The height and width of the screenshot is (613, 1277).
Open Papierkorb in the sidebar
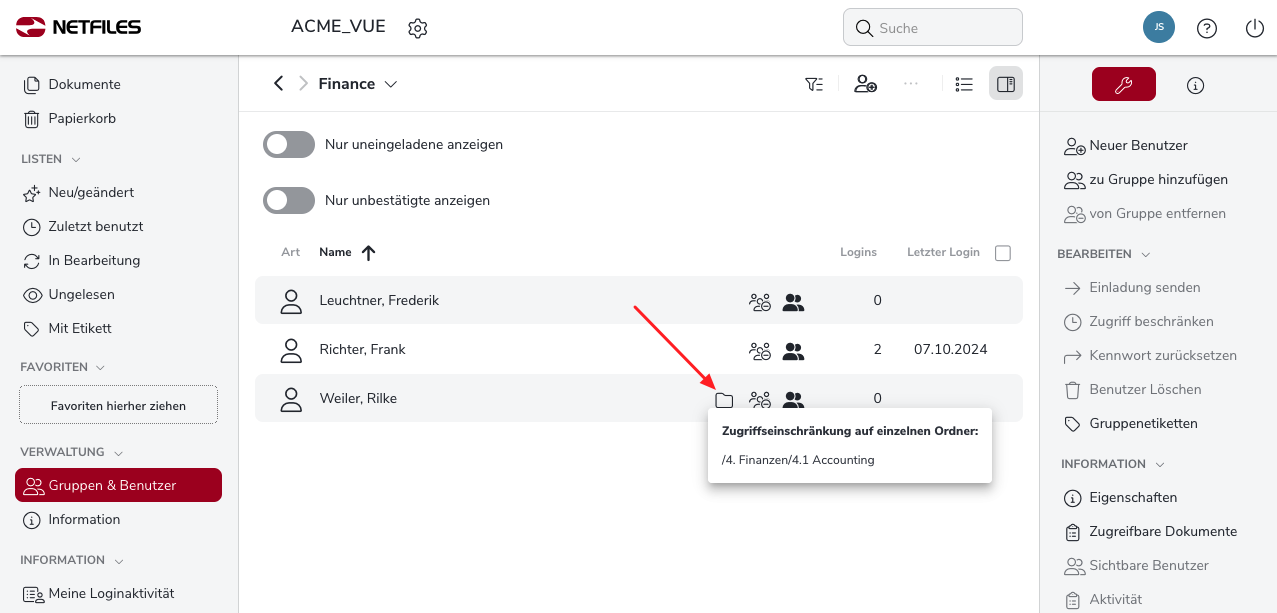point(82,118)
